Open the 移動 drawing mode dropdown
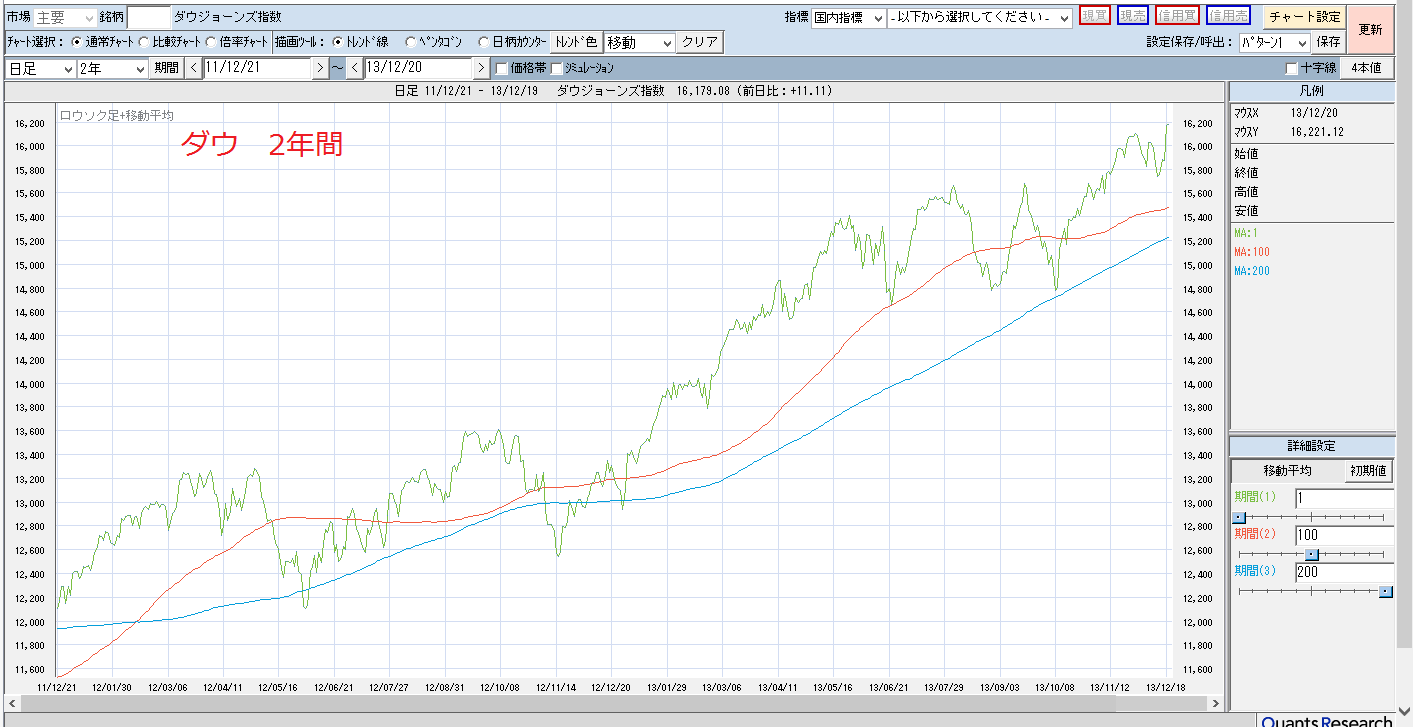 tap(641, 43)
